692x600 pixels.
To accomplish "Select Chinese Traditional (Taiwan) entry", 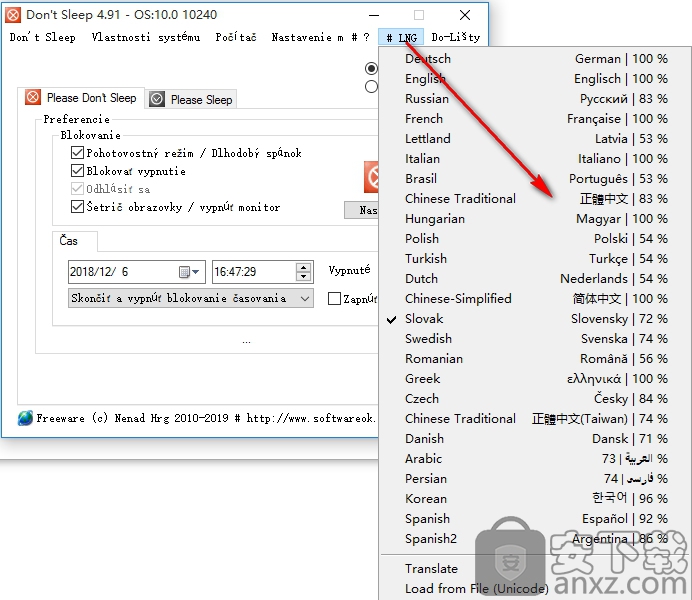I will click(x=535, y=419).
